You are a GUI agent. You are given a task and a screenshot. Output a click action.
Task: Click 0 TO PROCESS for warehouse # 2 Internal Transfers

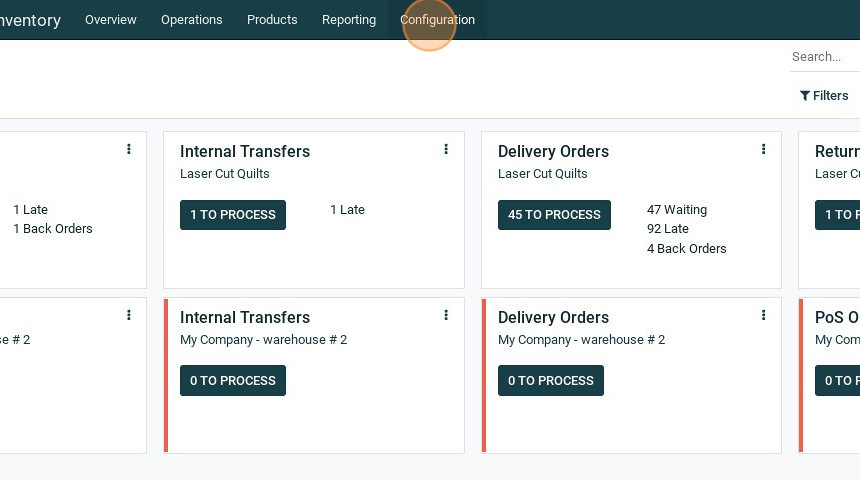(x=233, y=381)
